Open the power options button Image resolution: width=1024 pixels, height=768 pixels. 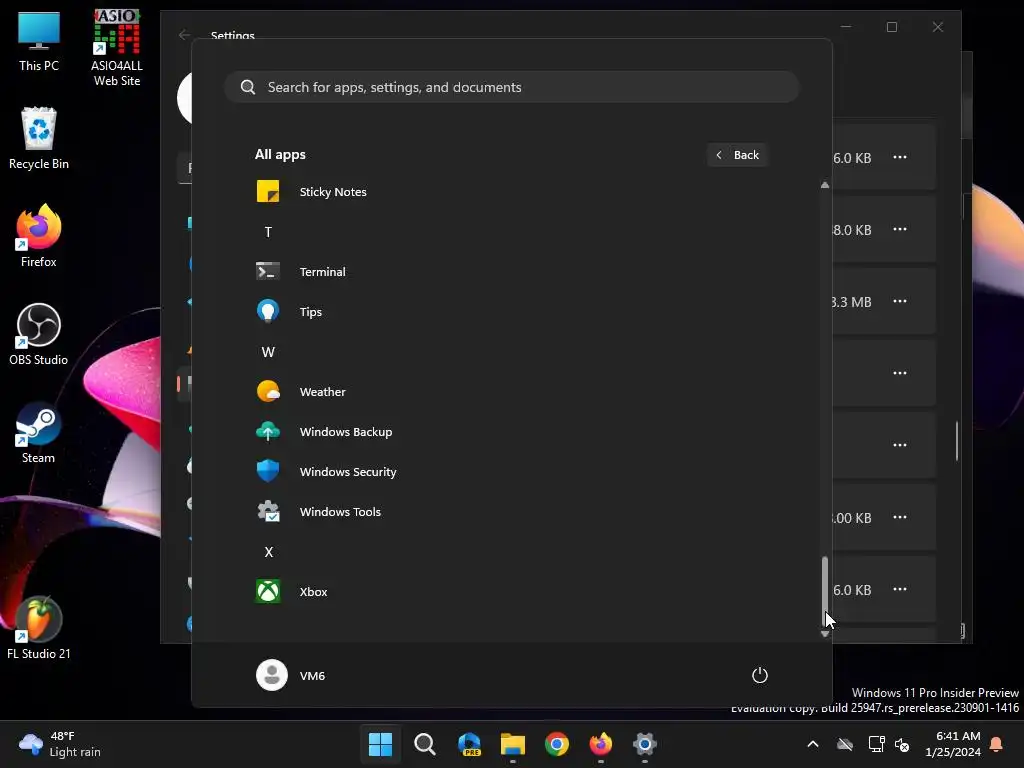[x=760, y=675]
